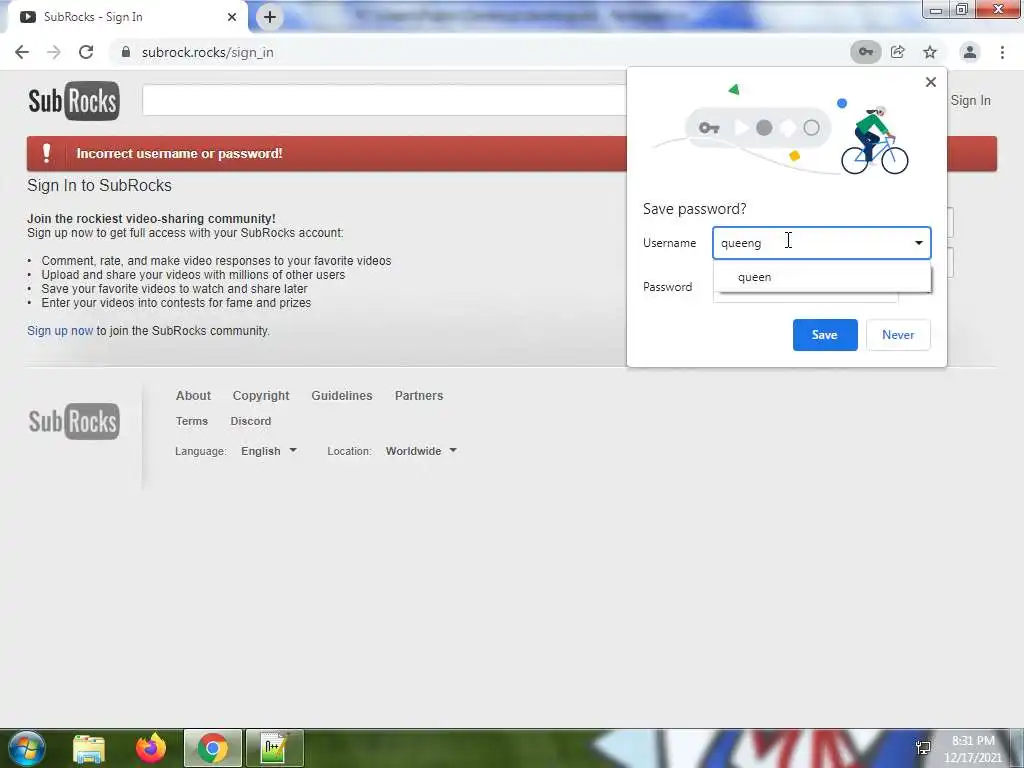Image resolution: width=1024 pixels, height=768 pixels.
Task: Open the Terms footer link
Action: coord(191,421)
